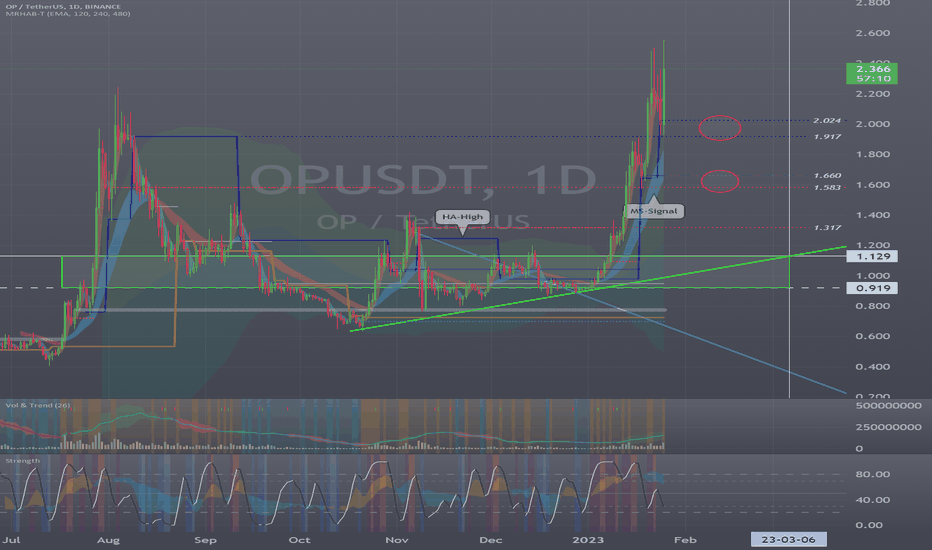Click 1.800 on the price scale
This screenshot has width=932, height=550.
873,155
